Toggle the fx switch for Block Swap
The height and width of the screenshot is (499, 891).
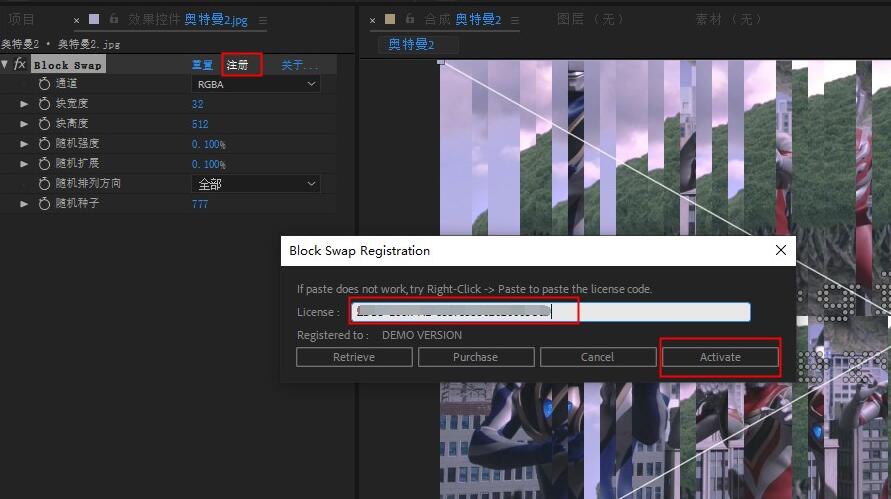coord(19,64)
